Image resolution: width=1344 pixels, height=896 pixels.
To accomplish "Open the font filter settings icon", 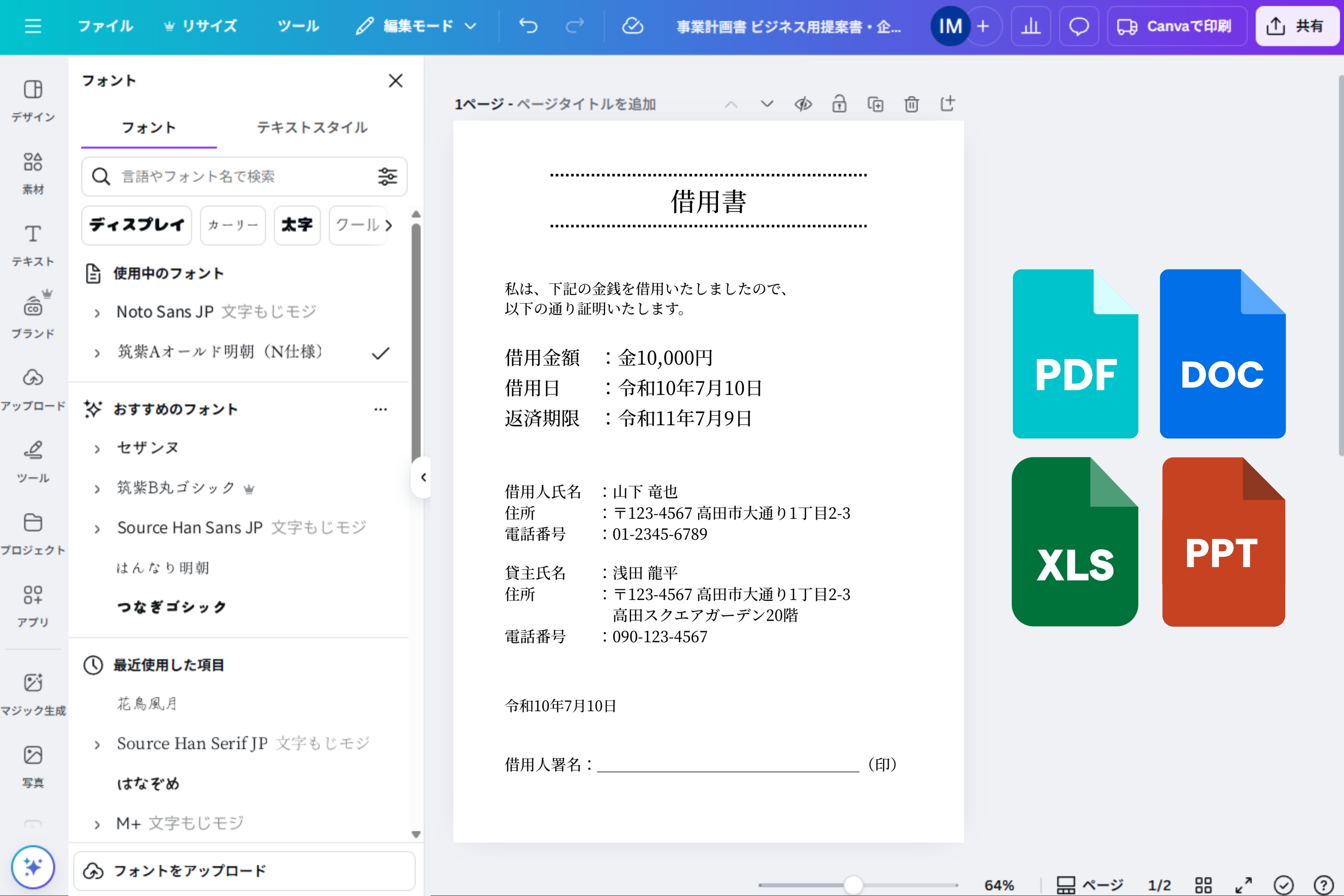I will click(x=387, y=177).
